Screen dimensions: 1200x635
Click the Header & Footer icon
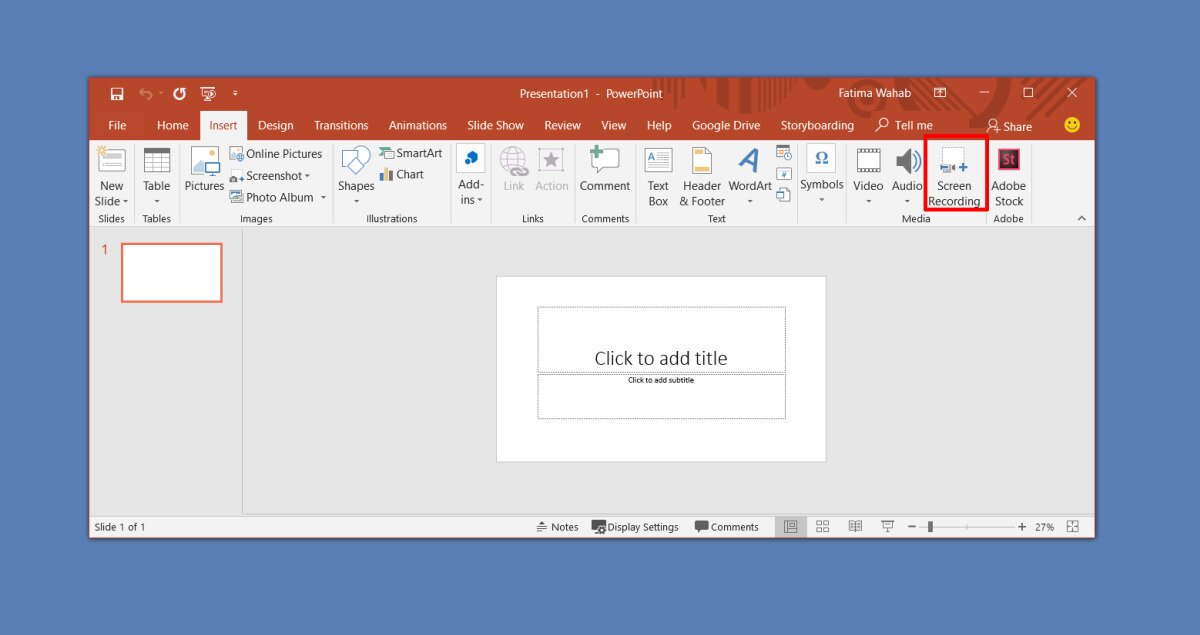[x=702, y=162]
